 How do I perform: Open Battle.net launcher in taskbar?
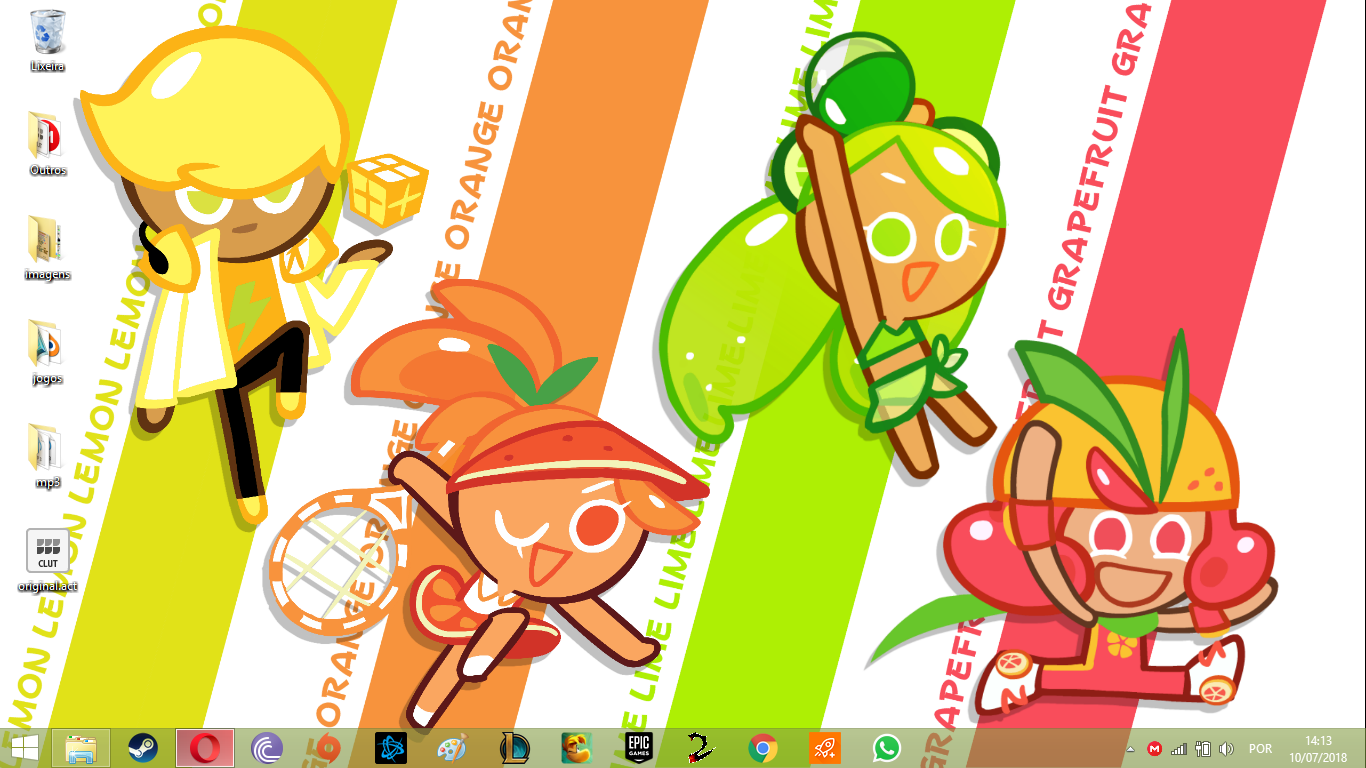391,748
